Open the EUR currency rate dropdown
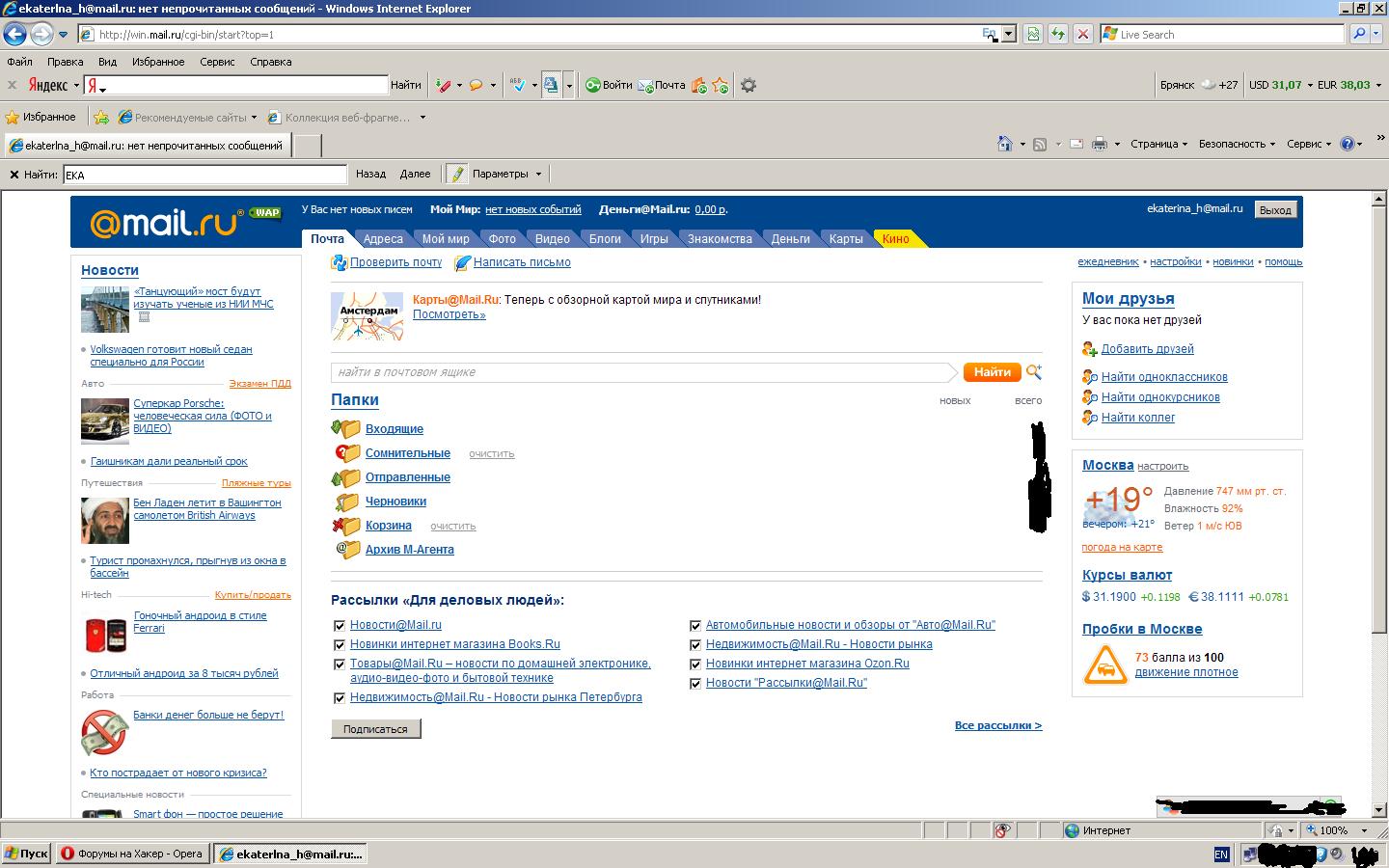This screenshot has width=1389, height=868. [1378, 85]
